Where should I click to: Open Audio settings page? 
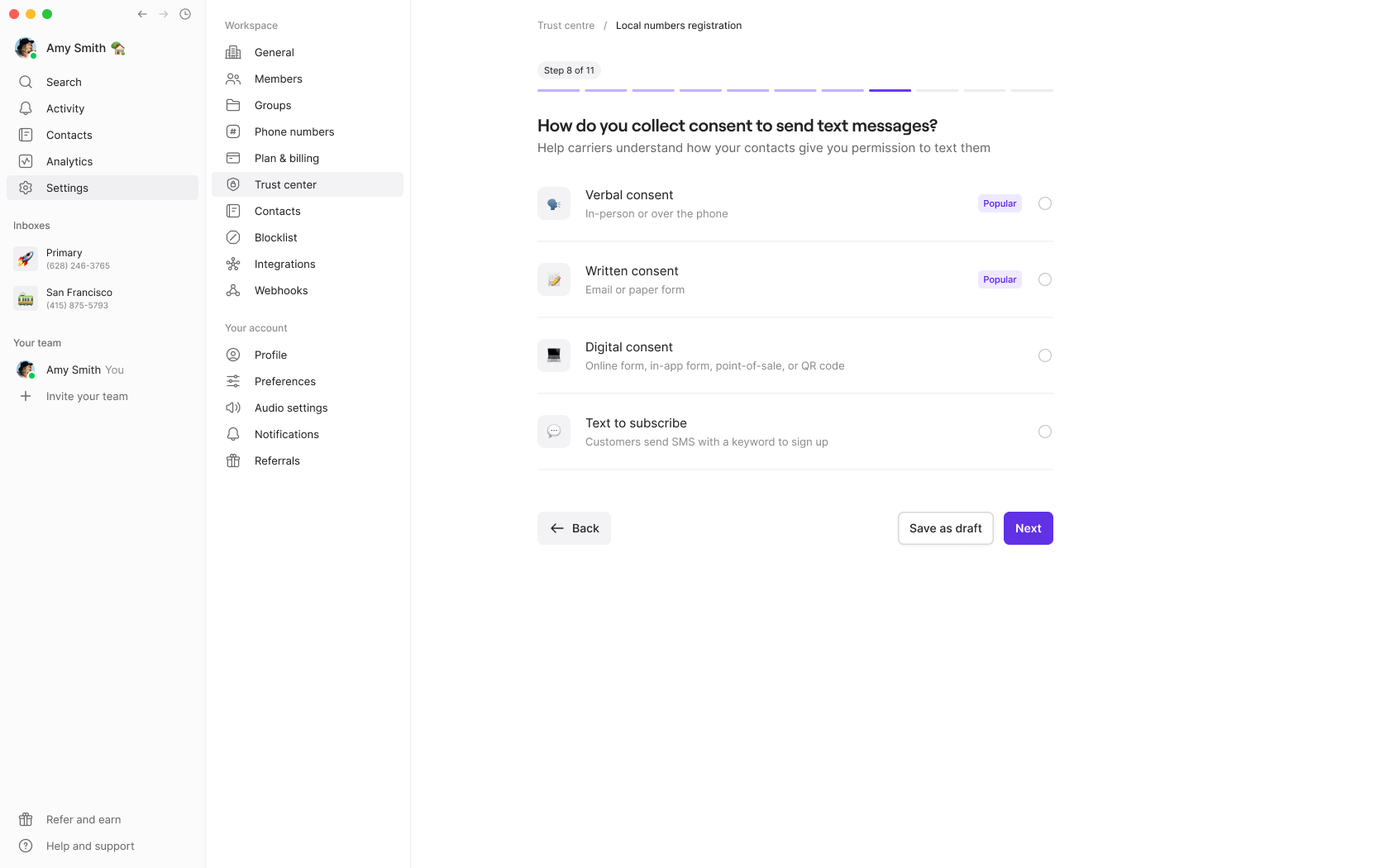point(308,408)
